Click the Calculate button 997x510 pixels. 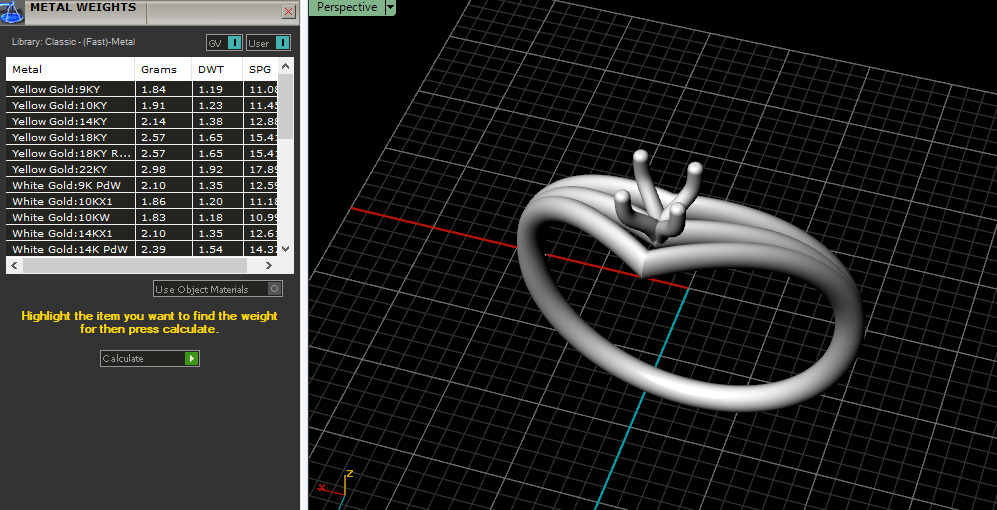149,358
